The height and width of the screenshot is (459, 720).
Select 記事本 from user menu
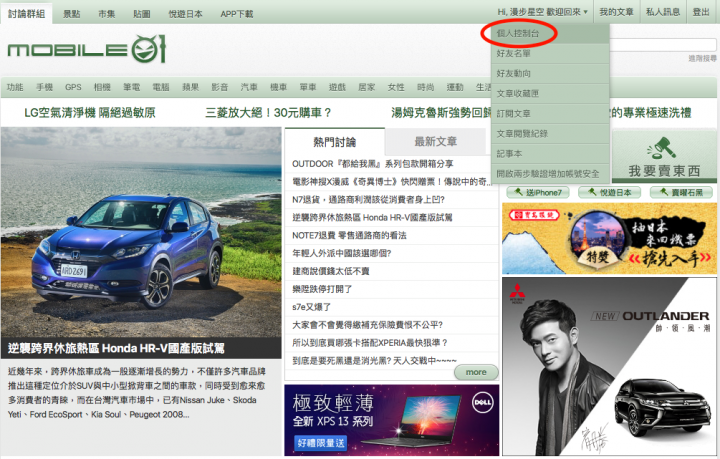(x=550, y=154)
